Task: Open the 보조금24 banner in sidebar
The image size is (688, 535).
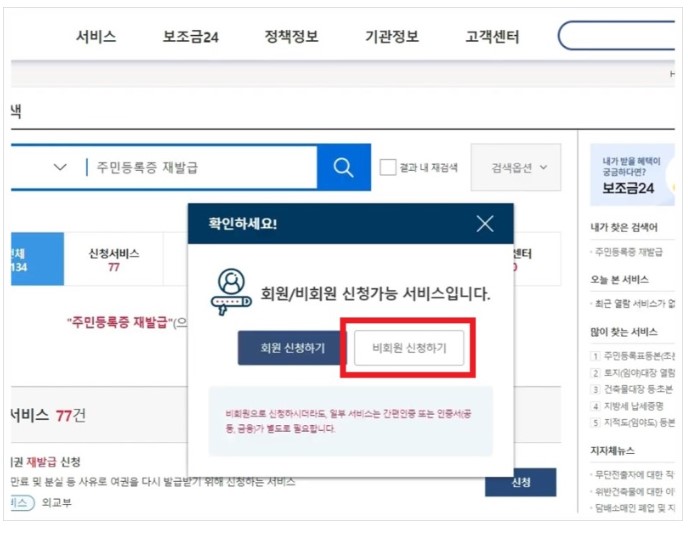Action: 632,175
